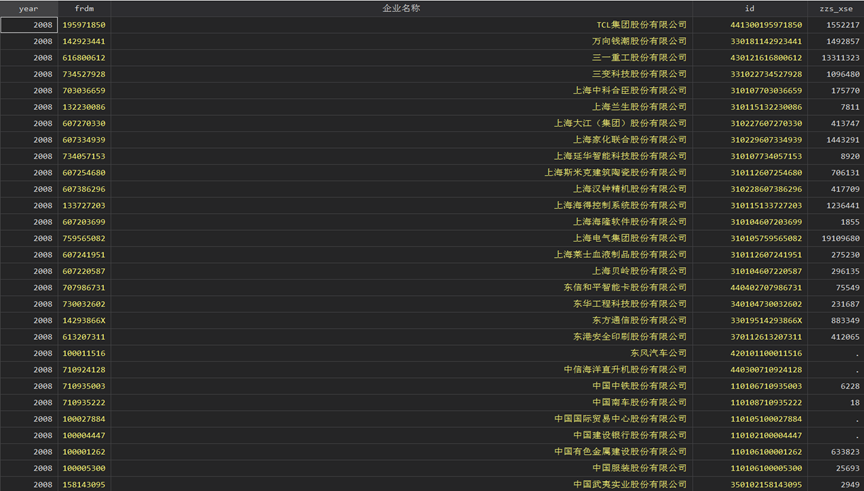The width and height of the screenshot is (864, 491).
Task: Select company name 上海汉钟精机股份有限公司
Action: click(630, 189)
